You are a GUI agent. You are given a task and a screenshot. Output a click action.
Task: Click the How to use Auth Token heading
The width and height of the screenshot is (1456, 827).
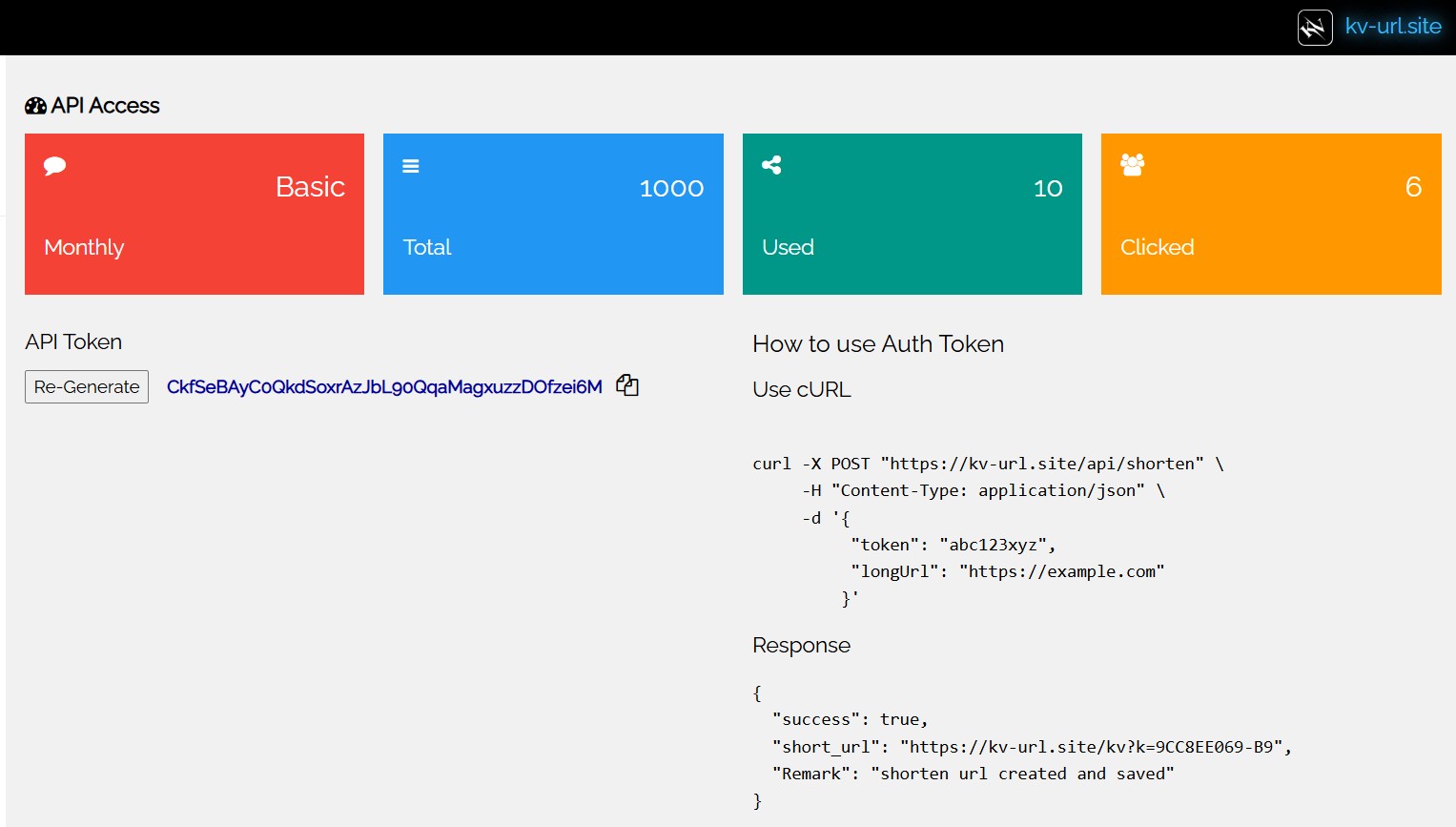click(x=878, y=343)
